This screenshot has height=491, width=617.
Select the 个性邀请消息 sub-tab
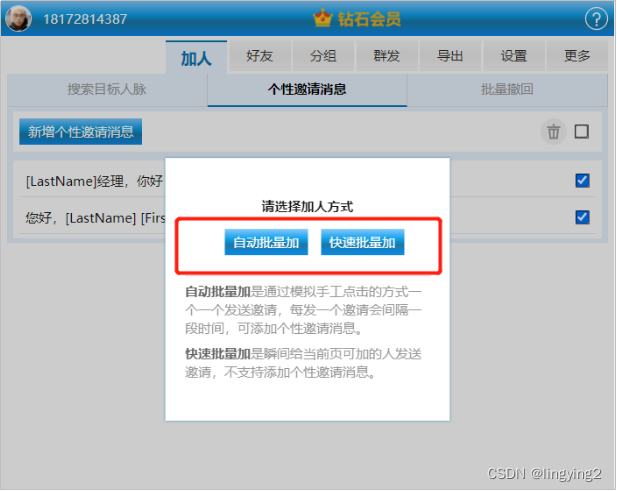(307, 89)
